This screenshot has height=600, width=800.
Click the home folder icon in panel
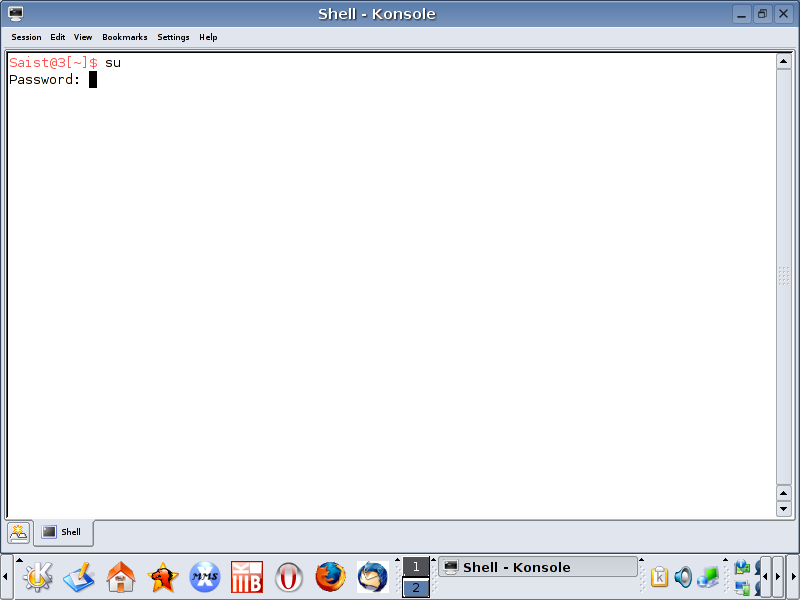121,577
